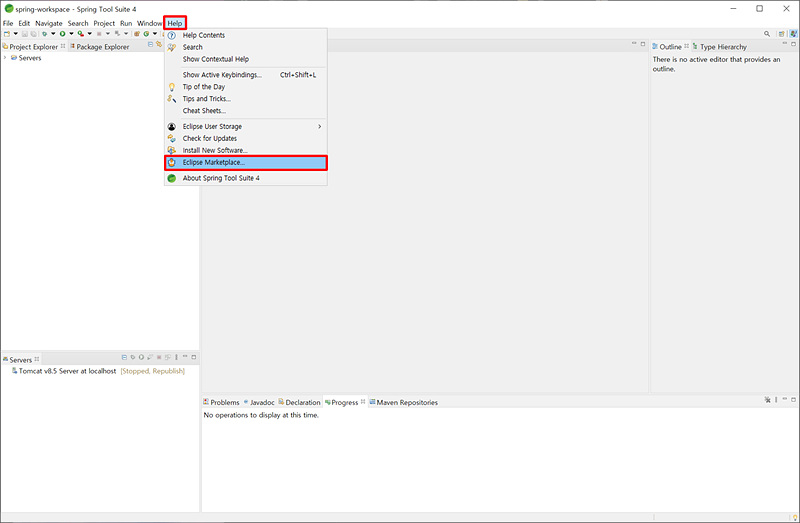Start the server in debug mode
This screenshot has height=523, width=800.
[x=133, y=357]
